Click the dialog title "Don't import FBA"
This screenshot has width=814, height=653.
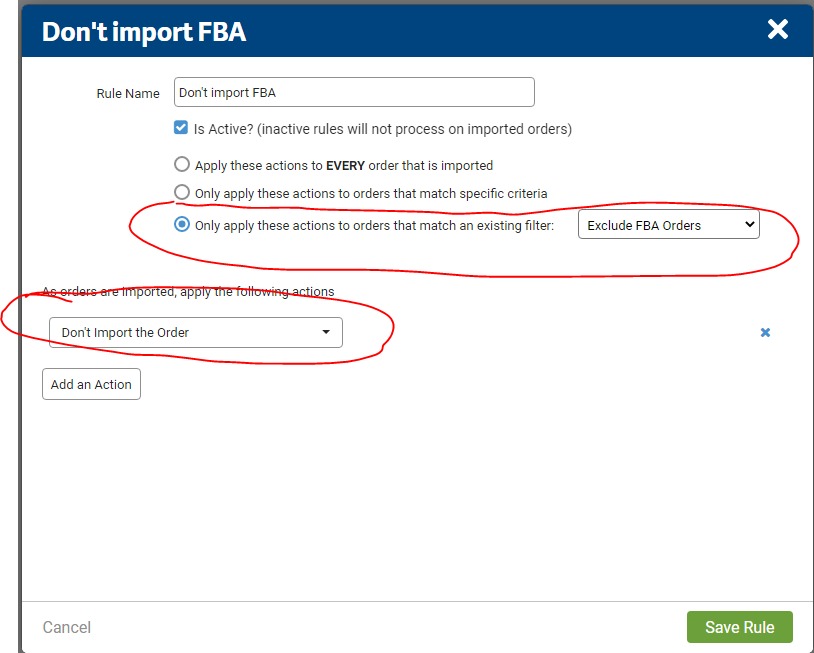coord(144,32)
